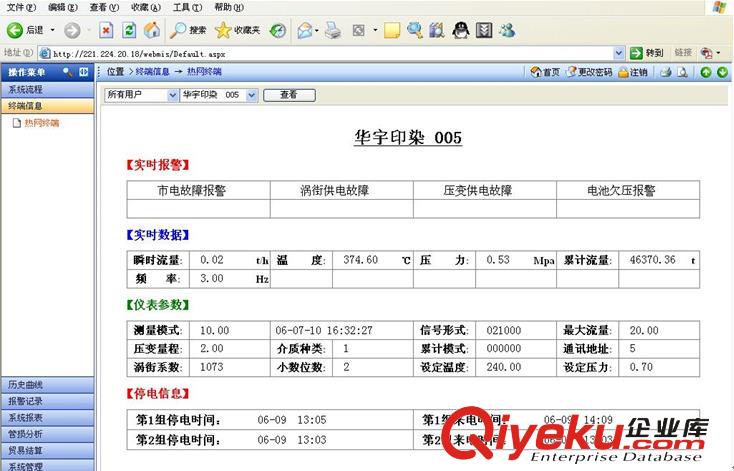Open the Back button history dropdown arrow
This screenshot has width=734, height=471.
tap(52, 30)
